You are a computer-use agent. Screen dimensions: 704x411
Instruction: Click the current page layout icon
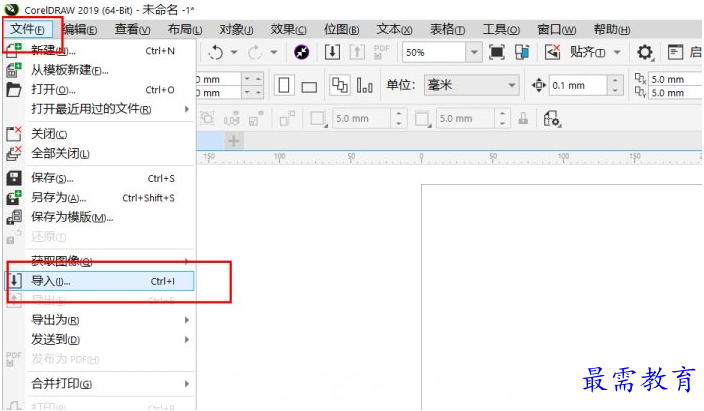tap(364, 85)
